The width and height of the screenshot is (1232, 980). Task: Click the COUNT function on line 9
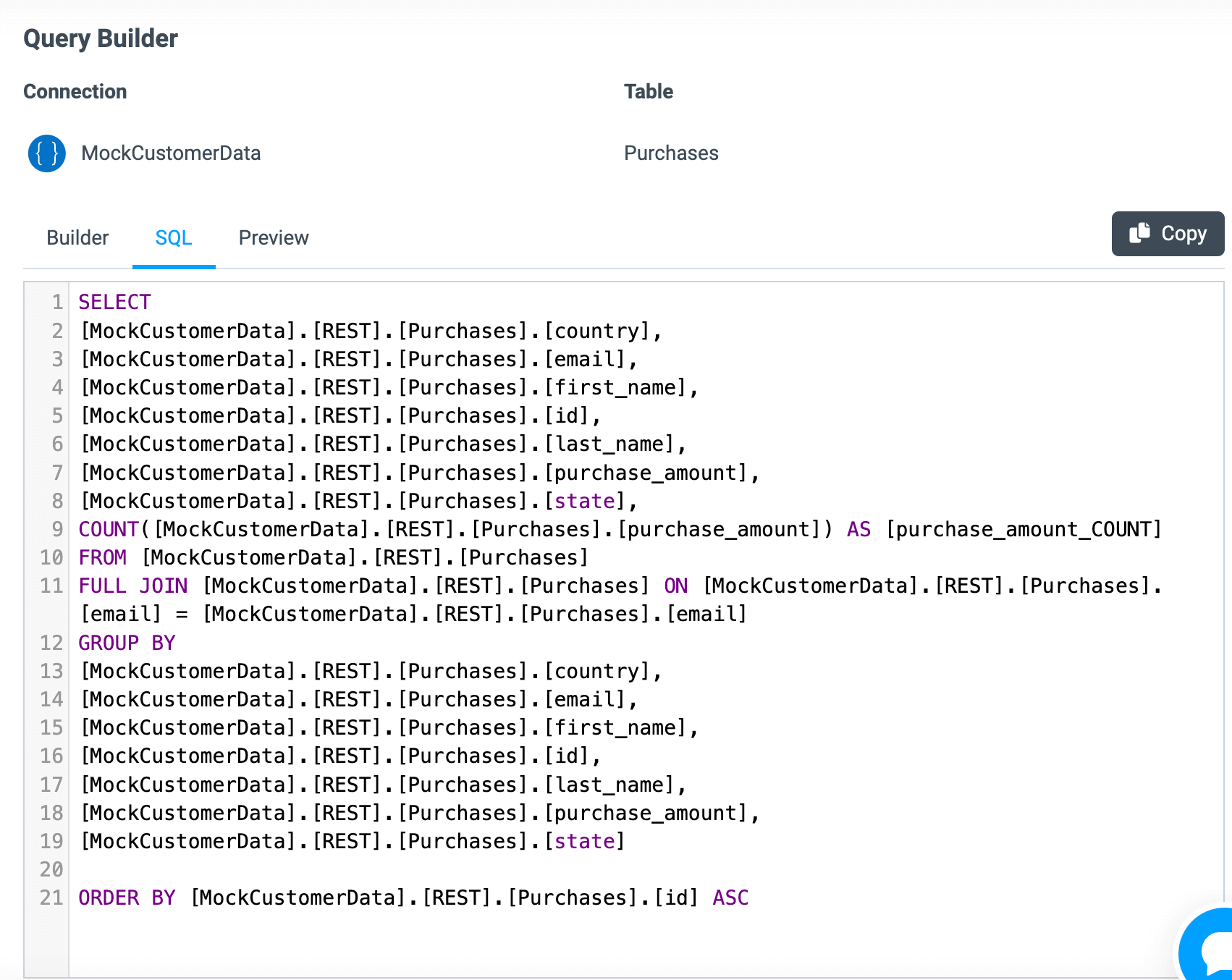107,529
